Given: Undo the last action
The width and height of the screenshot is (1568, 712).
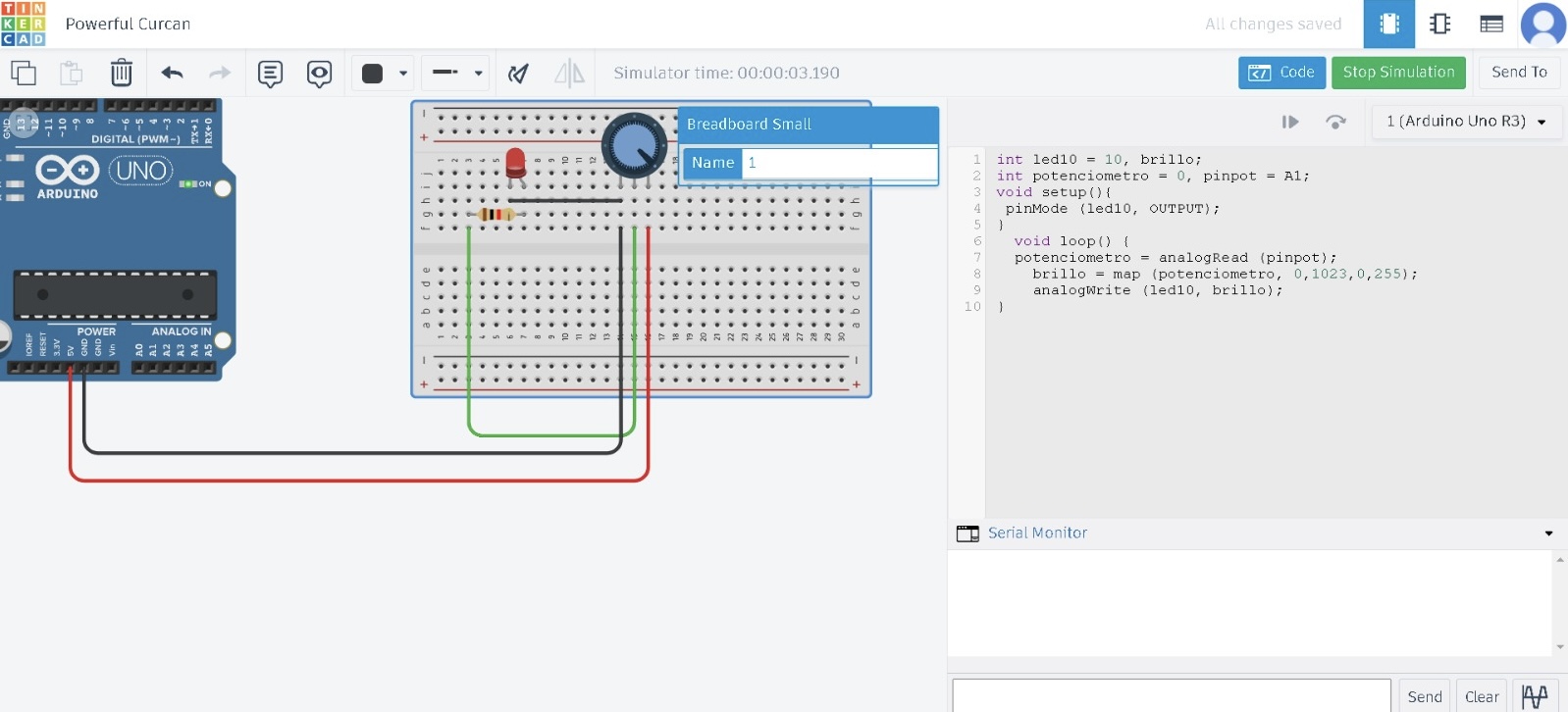Looking at the screenshot, I should (x=173, y=73).
